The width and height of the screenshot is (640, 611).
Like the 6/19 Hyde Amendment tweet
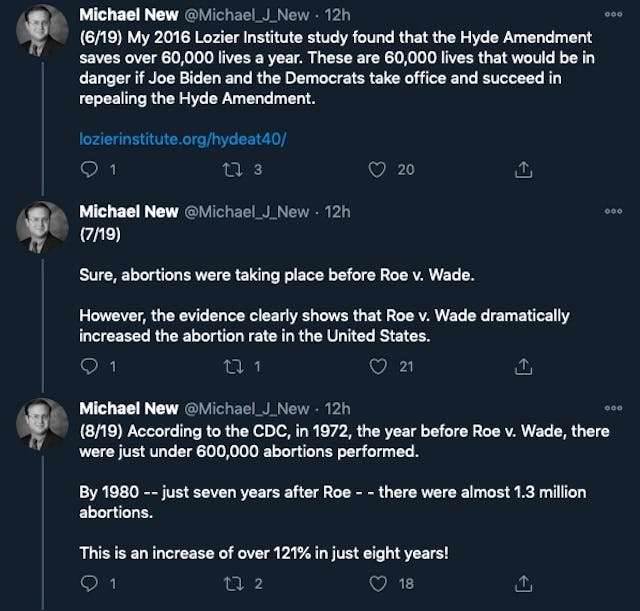pyautogui.click(x=377, y=170)
